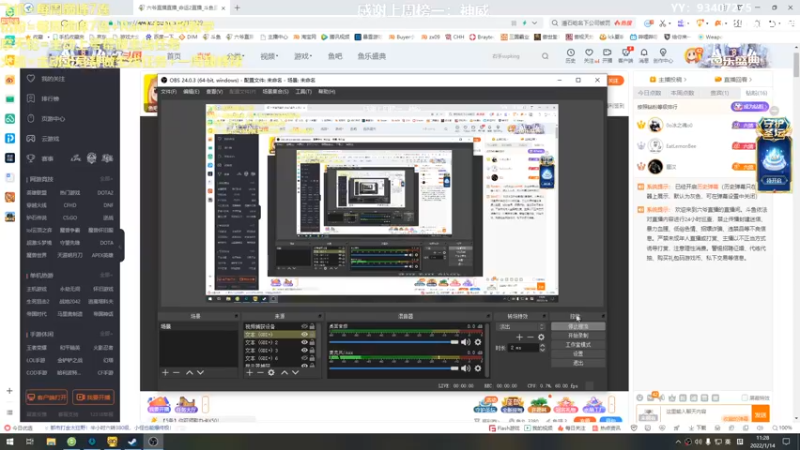Switch to the 钻粉(16) tab
This screenshot has height=450, width=800.
coord(756,93)
